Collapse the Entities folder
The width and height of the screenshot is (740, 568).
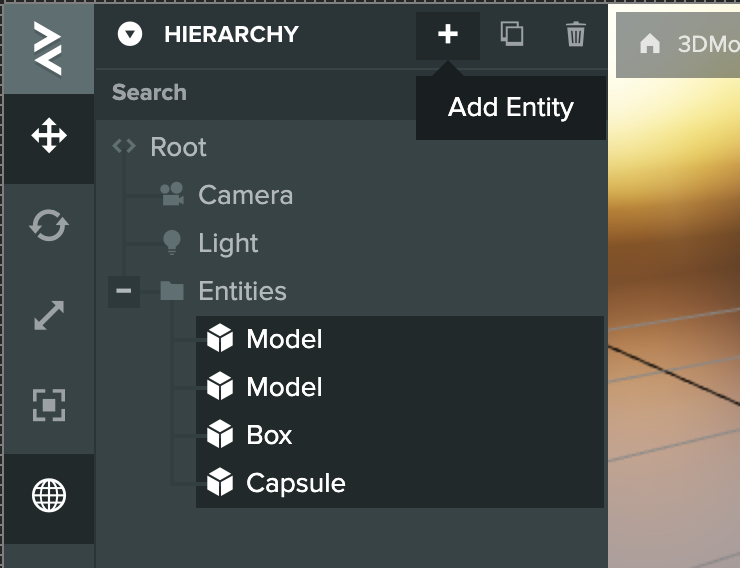[x=124, y=291]
